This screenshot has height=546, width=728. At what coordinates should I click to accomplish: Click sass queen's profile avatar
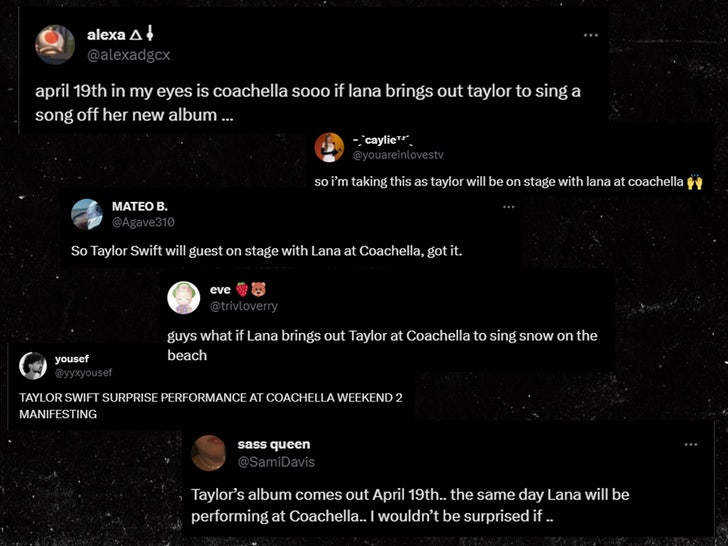tap(208, 452)
